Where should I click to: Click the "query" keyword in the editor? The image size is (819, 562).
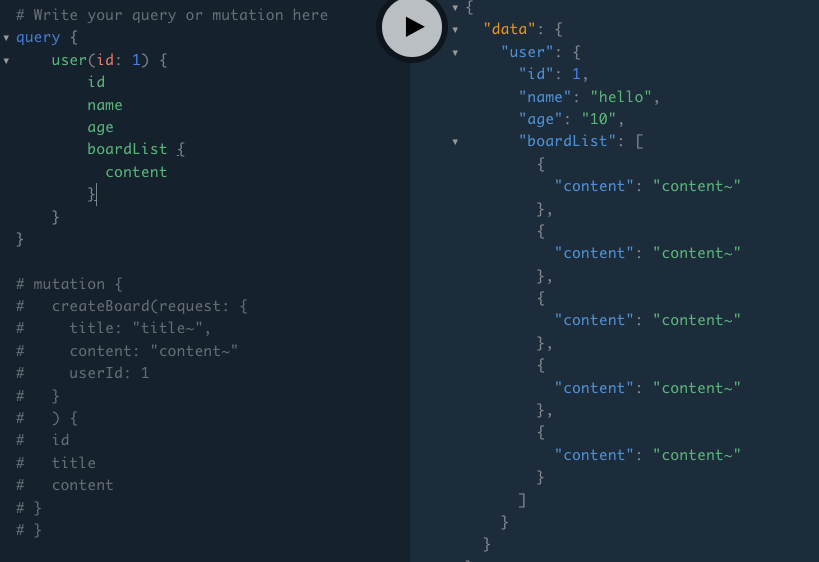[x=38, y=38]
